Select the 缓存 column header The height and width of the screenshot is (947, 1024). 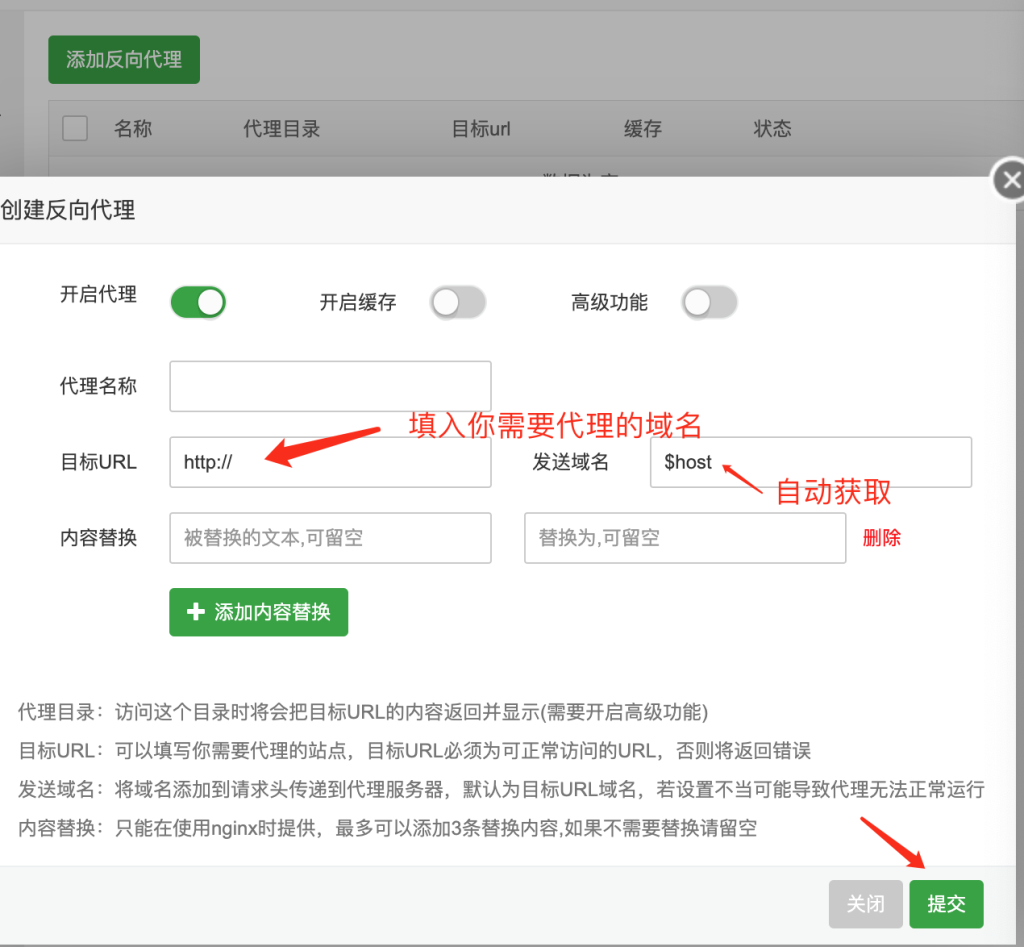642,128
